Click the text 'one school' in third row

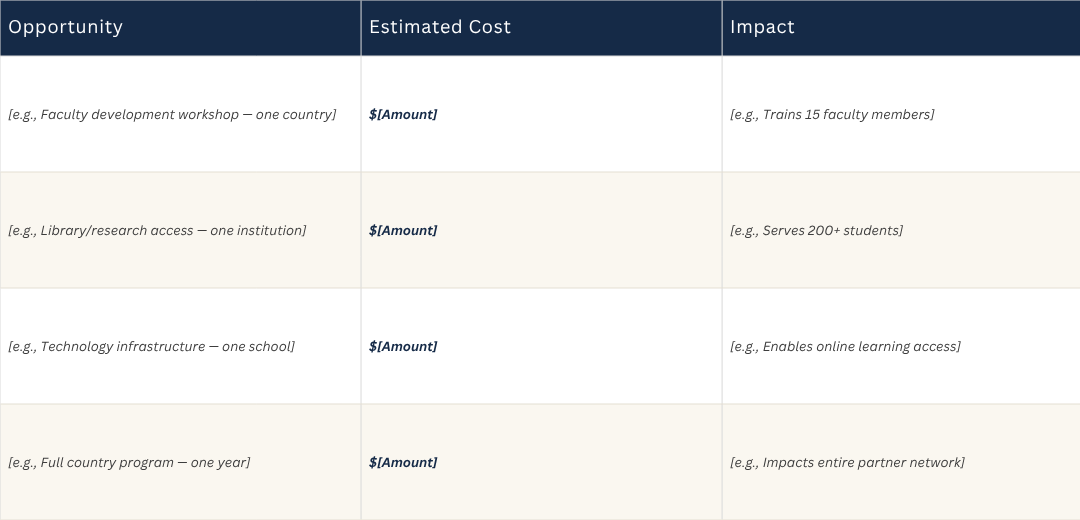pos(256,346)
